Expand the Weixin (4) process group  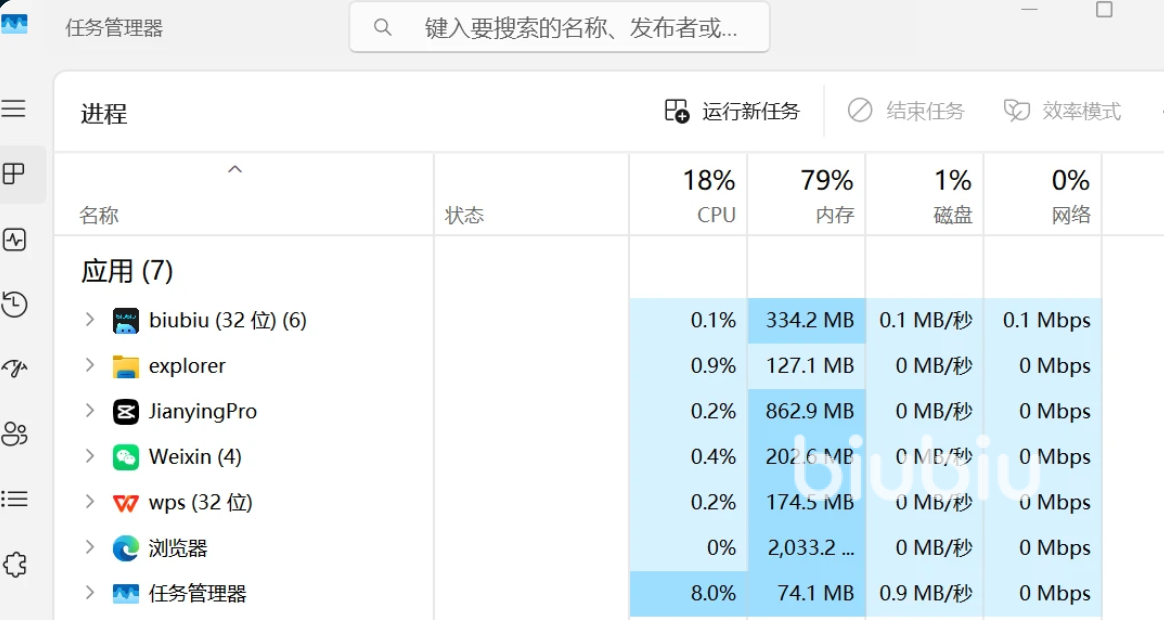(90, 457)
